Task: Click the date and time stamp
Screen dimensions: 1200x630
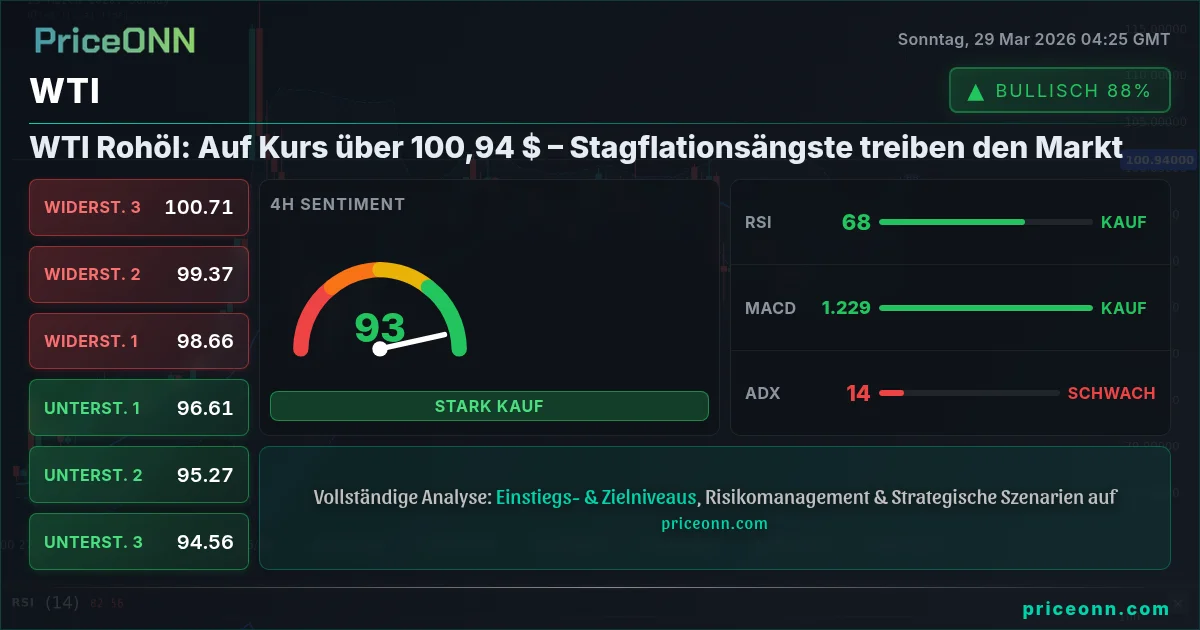Action: pos(1033,40)
